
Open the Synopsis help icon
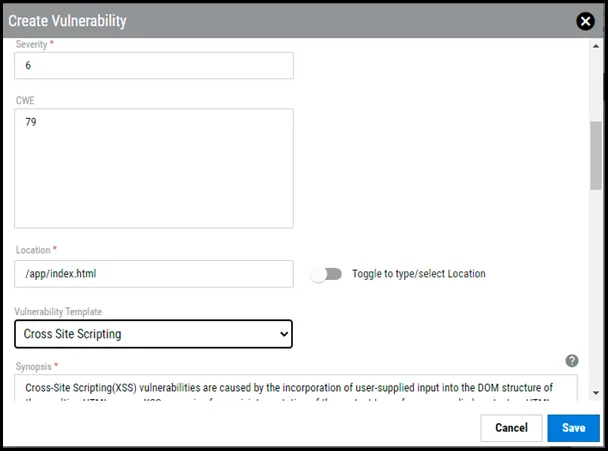point(572,361)
